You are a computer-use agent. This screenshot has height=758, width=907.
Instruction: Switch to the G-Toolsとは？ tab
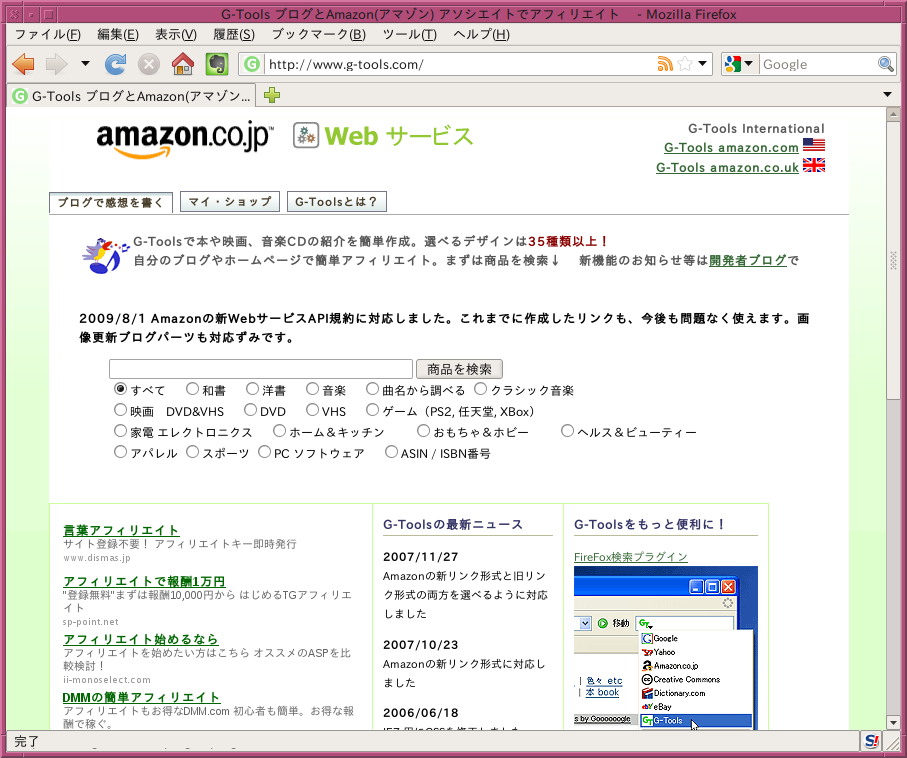point(337,202)
